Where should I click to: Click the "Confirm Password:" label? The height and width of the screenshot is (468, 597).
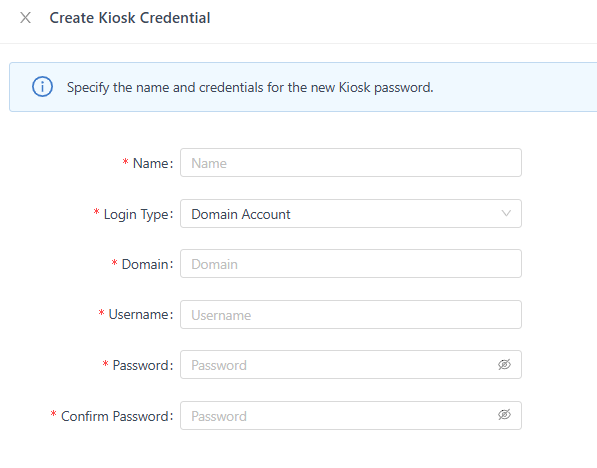(117, 416)
